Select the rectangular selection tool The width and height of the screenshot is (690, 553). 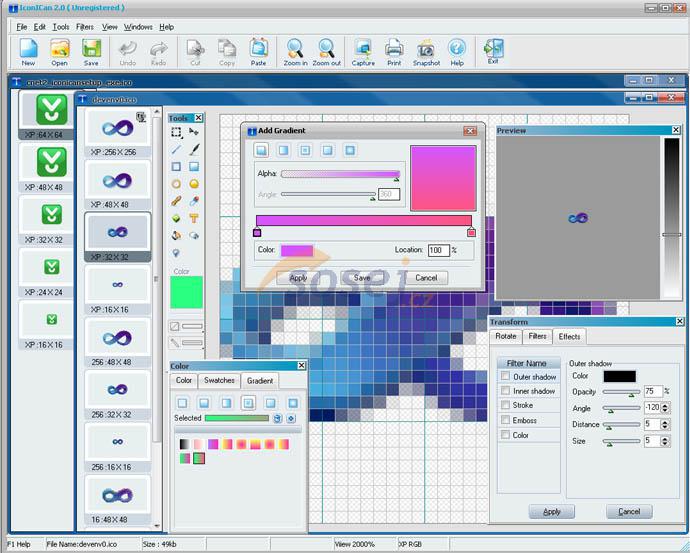click(x=176, y=132)
